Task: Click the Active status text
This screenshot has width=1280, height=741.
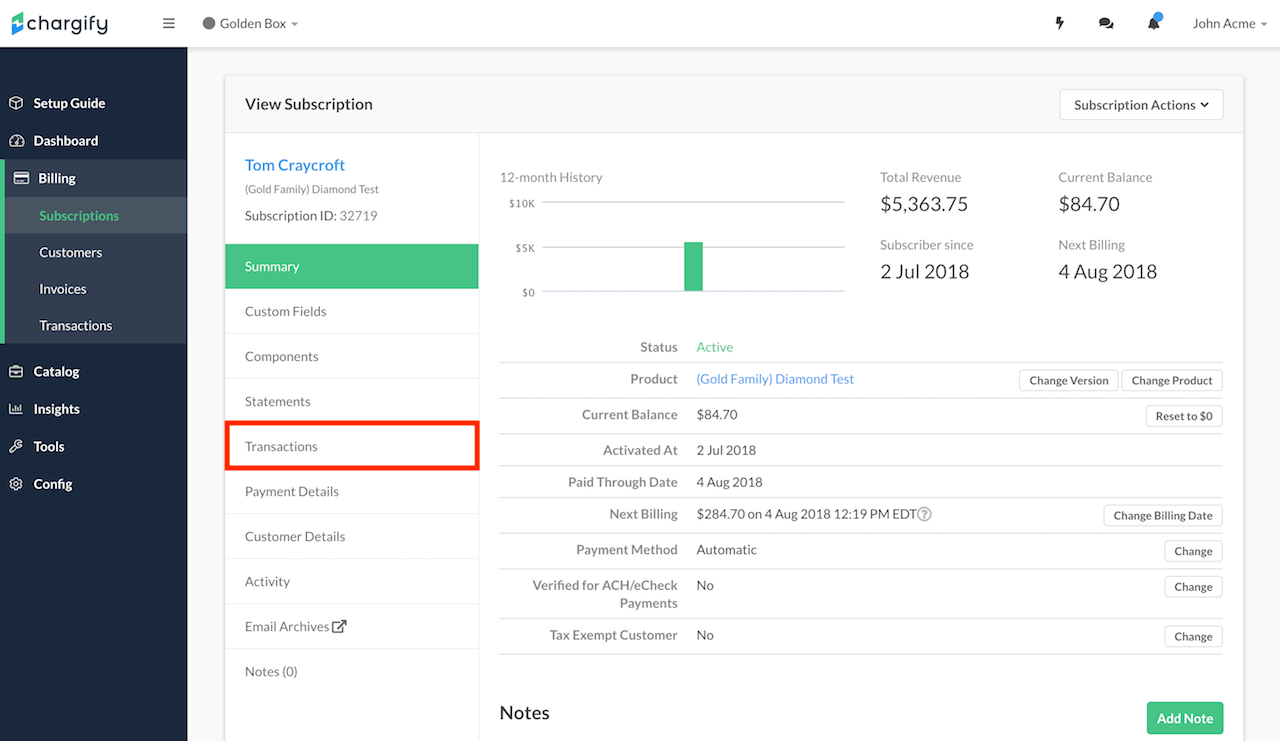Action: 715,347
